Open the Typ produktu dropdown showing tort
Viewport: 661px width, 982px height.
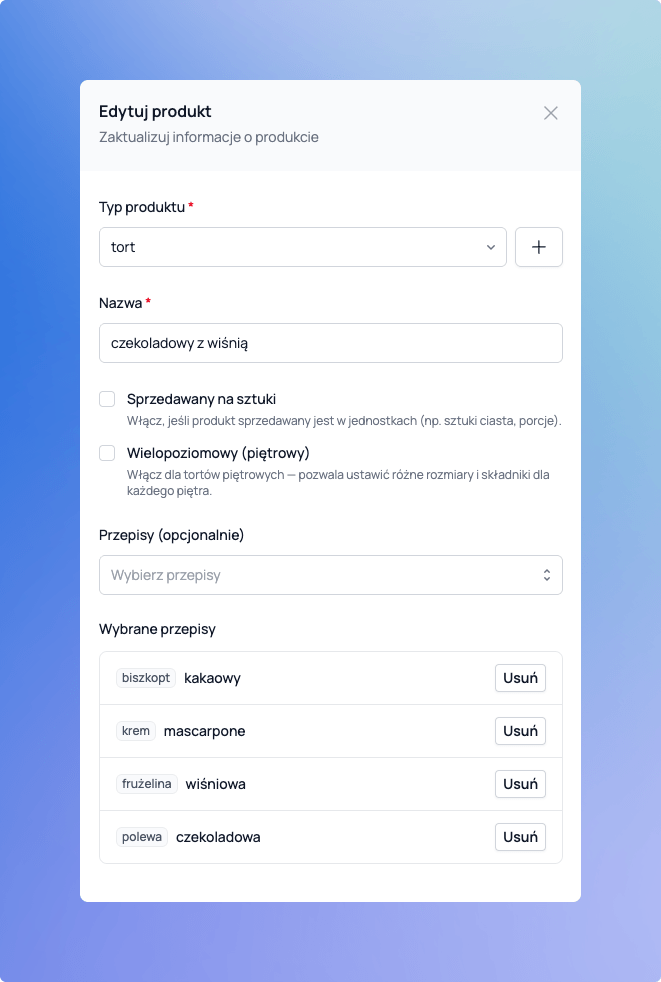(302, 247)
